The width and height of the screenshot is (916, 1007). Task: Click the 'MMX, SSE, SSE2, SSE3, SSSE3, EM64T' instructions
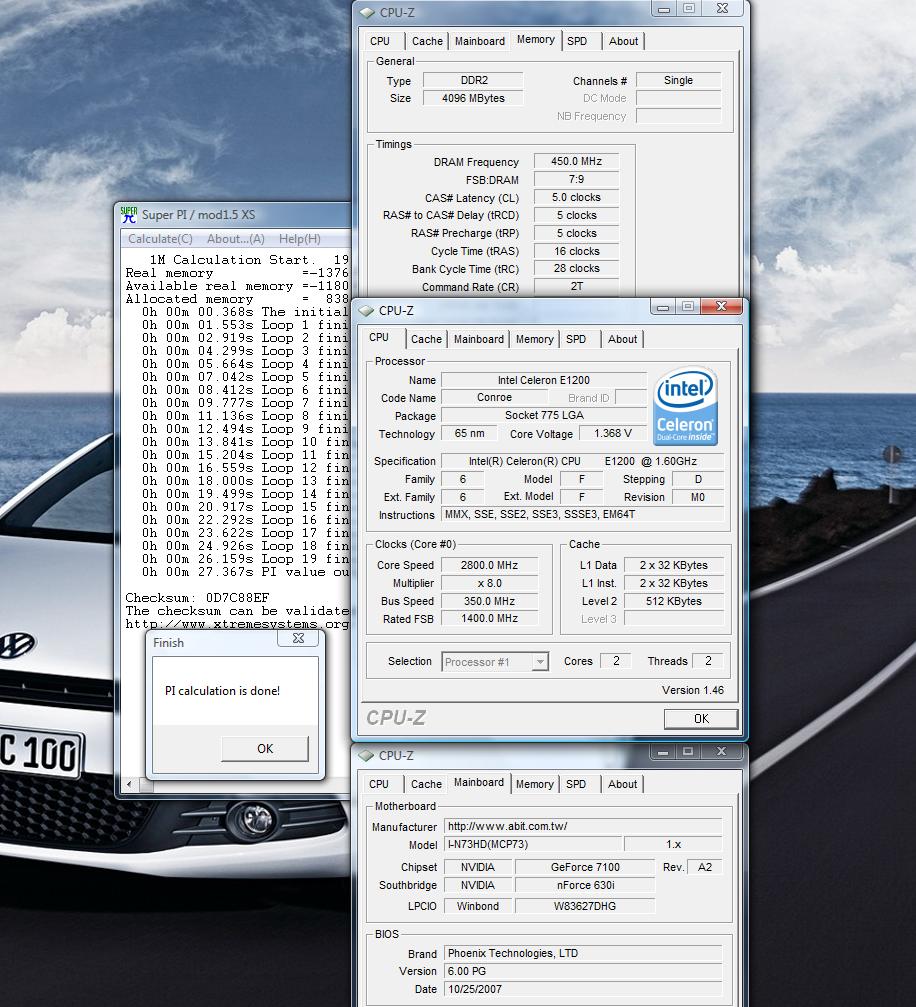pos(583,514)
